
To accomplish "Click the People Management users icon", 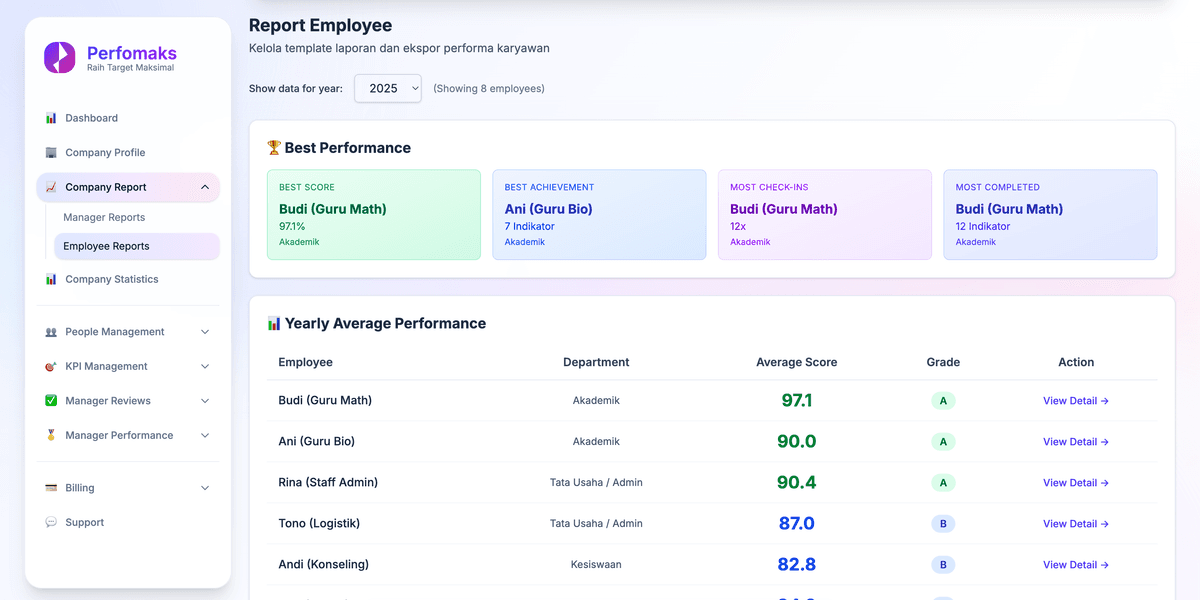I will coord(51,332).
